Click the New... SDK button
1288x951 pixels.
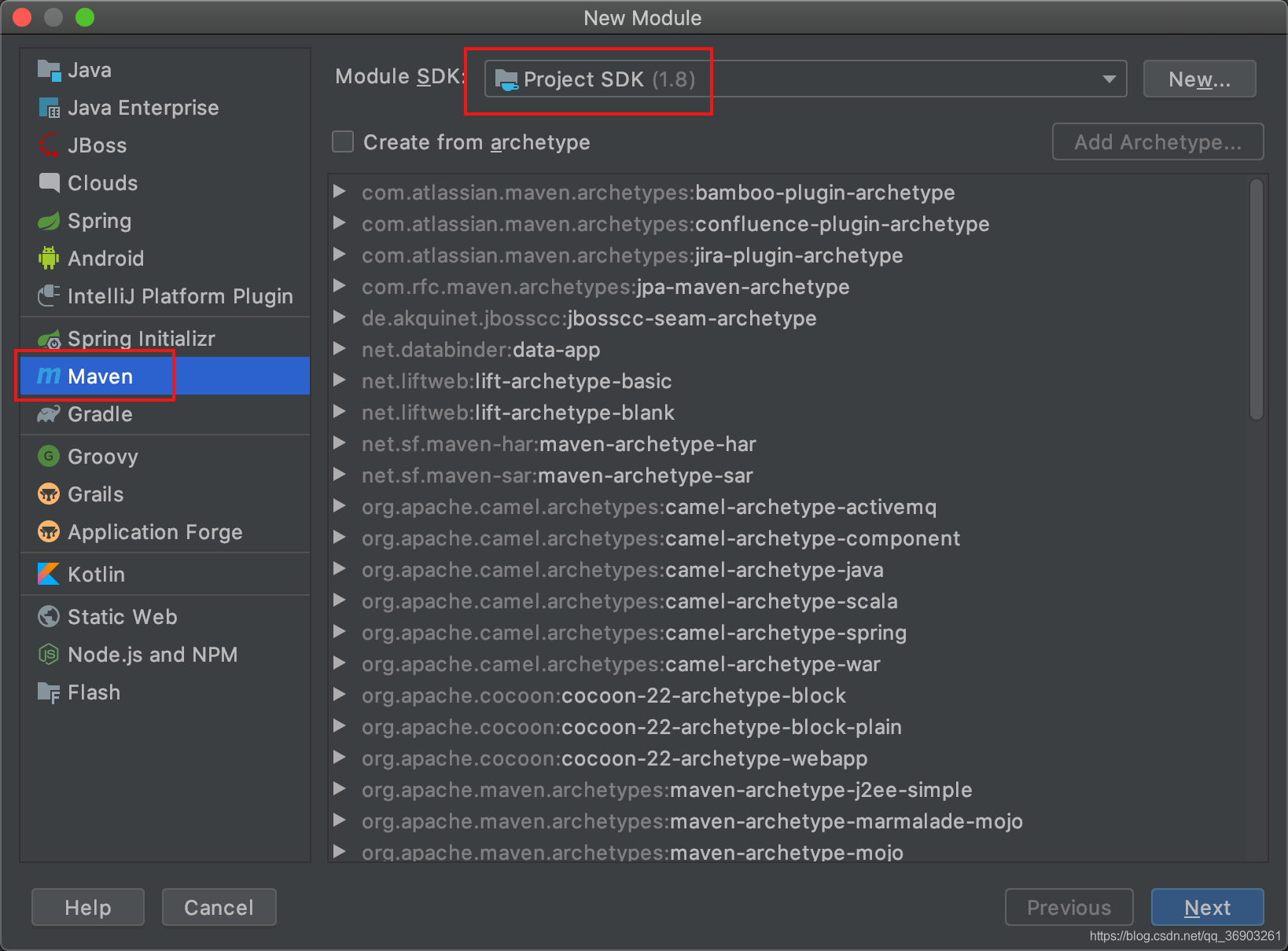tap(1199, 79)
